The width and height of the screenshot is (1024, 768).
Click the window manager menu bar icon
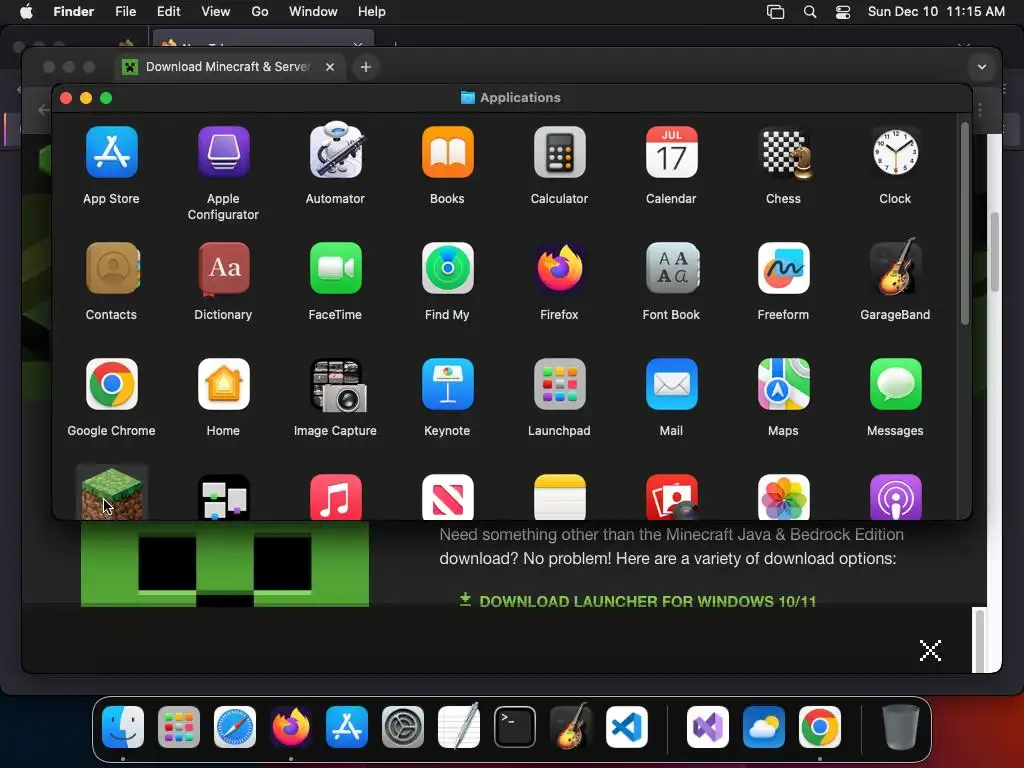click(x=775, y=11)
